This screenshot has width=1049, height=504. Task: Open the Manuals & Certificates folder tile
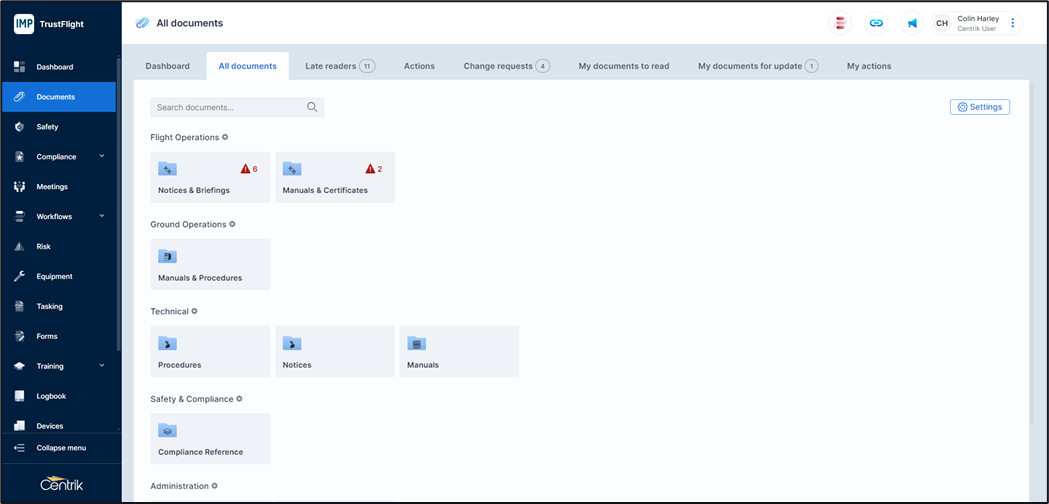[x=334, y=178]
